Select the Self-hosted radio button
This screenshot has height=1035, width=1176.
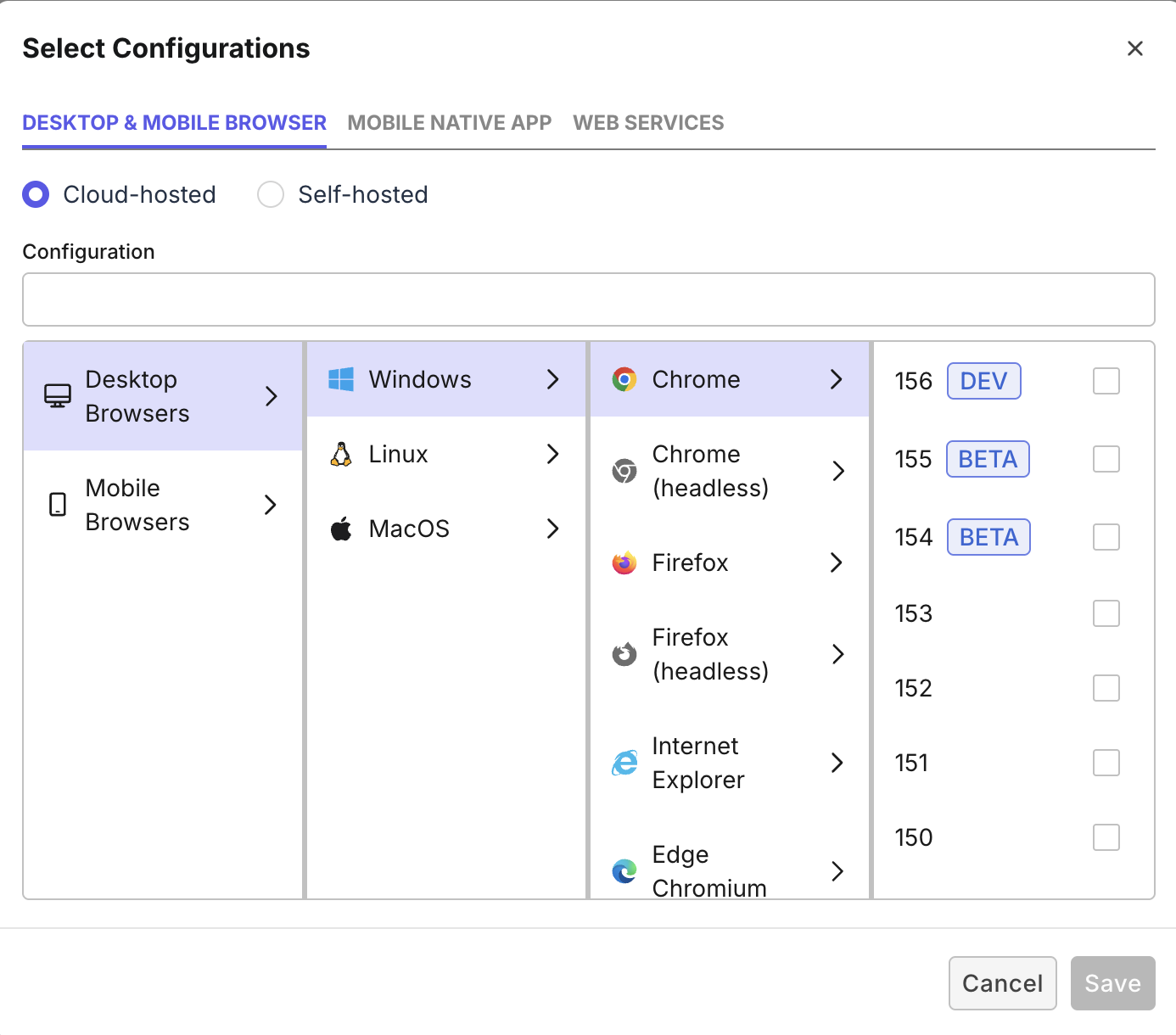271,194
